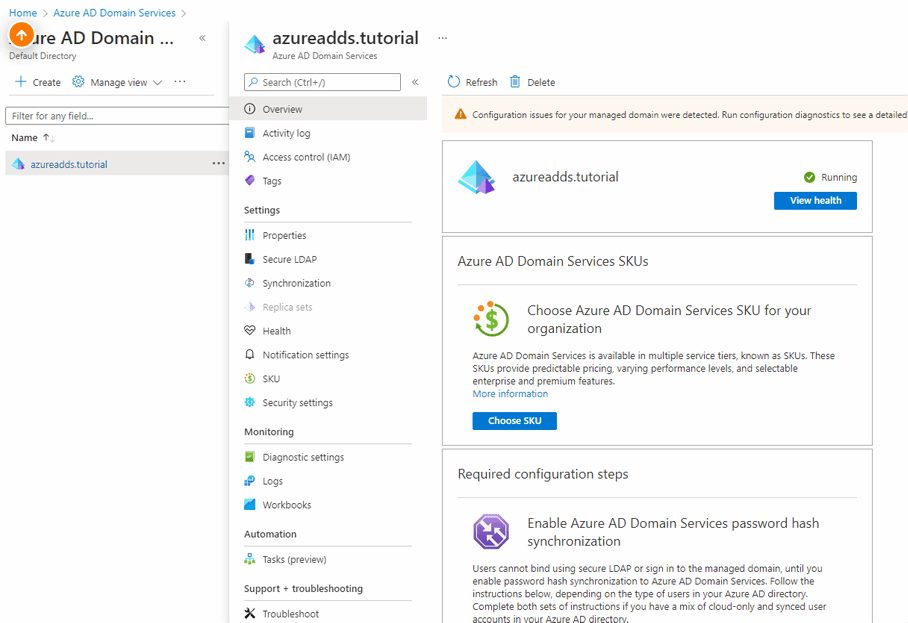Open Diagnostic settings page
The width and height of the screenshot is (908, 623).
303,457
